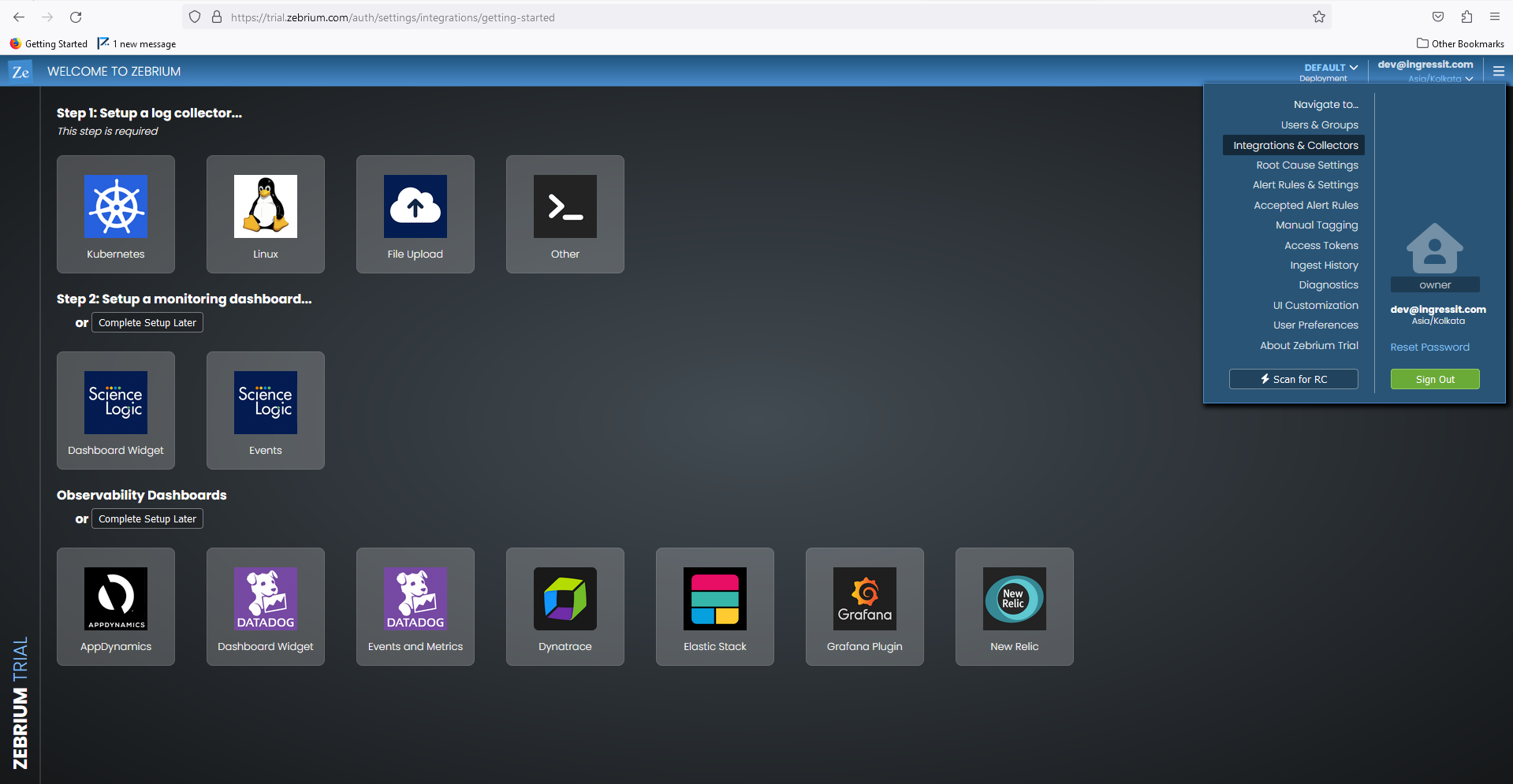Reload the page in browser
The width and height of the screenshot is (1513, 784).
click(76, 17)
